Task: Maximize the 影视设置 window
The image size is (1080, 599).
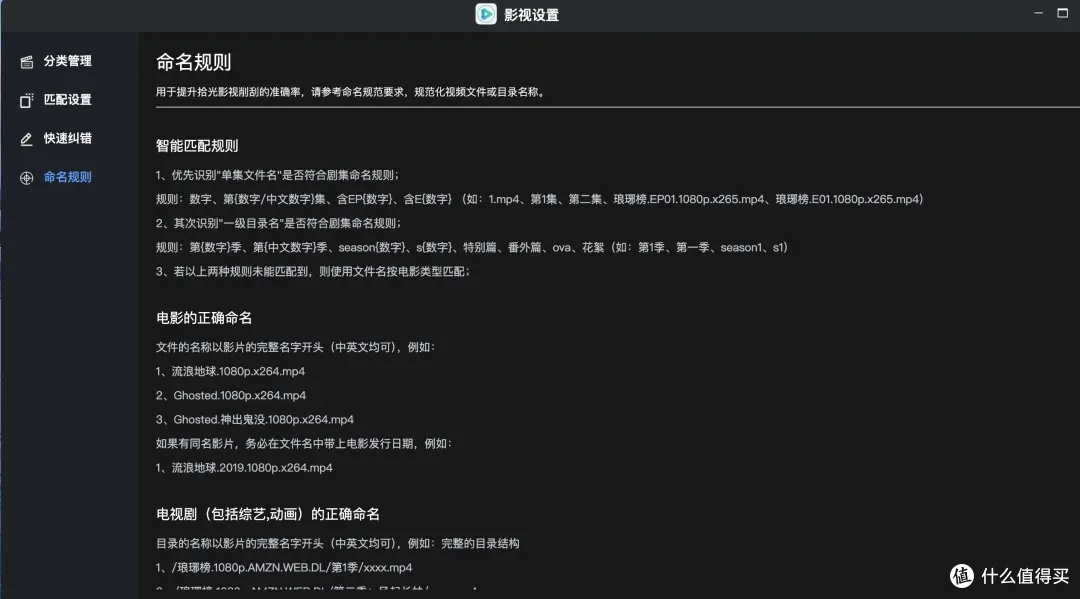Action: (1063, 13)
